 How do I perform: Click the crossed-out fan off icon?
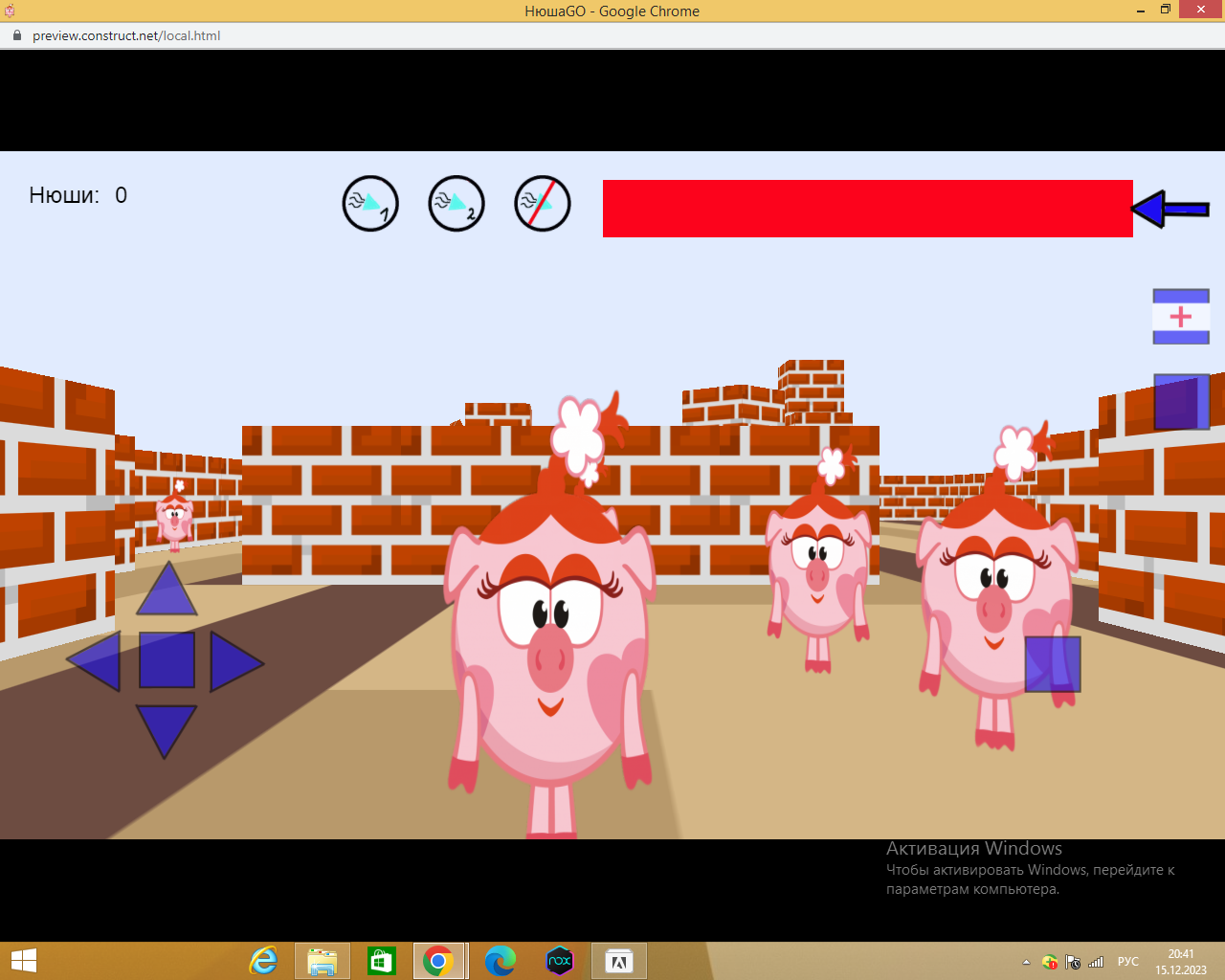coord(543,204)
